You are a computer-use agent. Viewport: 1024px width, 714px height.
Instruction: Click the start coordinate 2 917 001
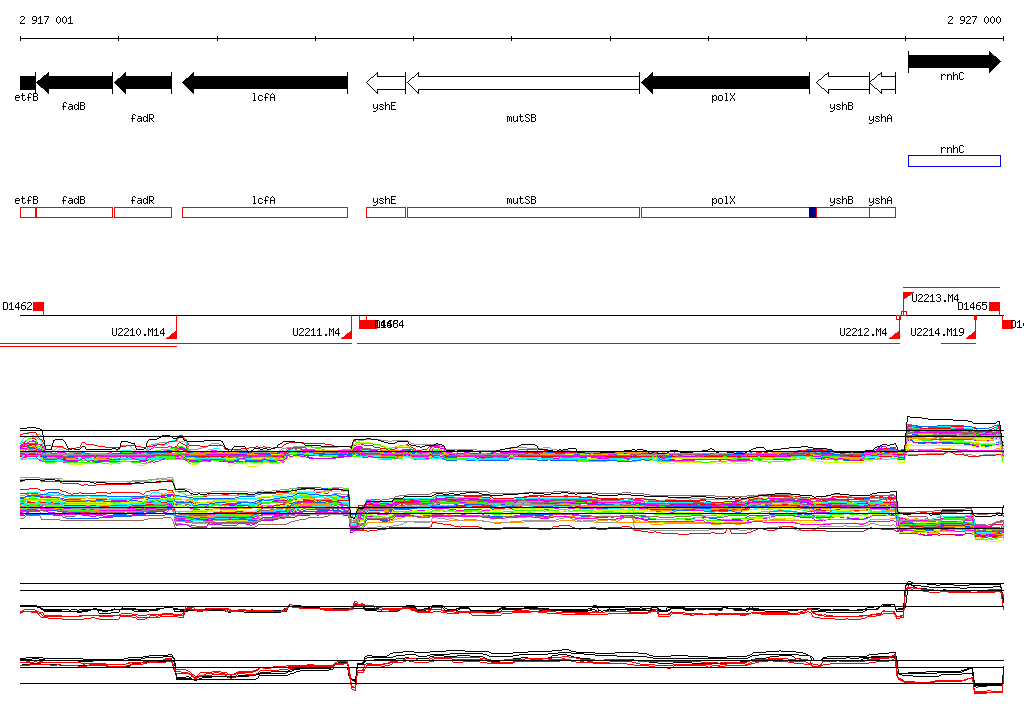(46, 20)
